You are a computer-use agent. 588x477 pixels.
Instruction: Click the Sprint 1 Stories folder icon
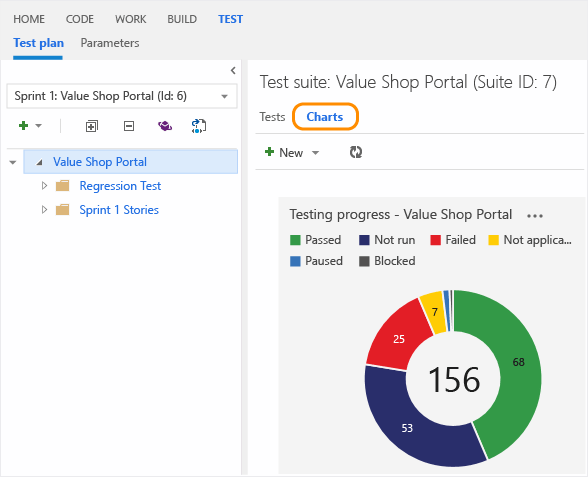[63, 210]
